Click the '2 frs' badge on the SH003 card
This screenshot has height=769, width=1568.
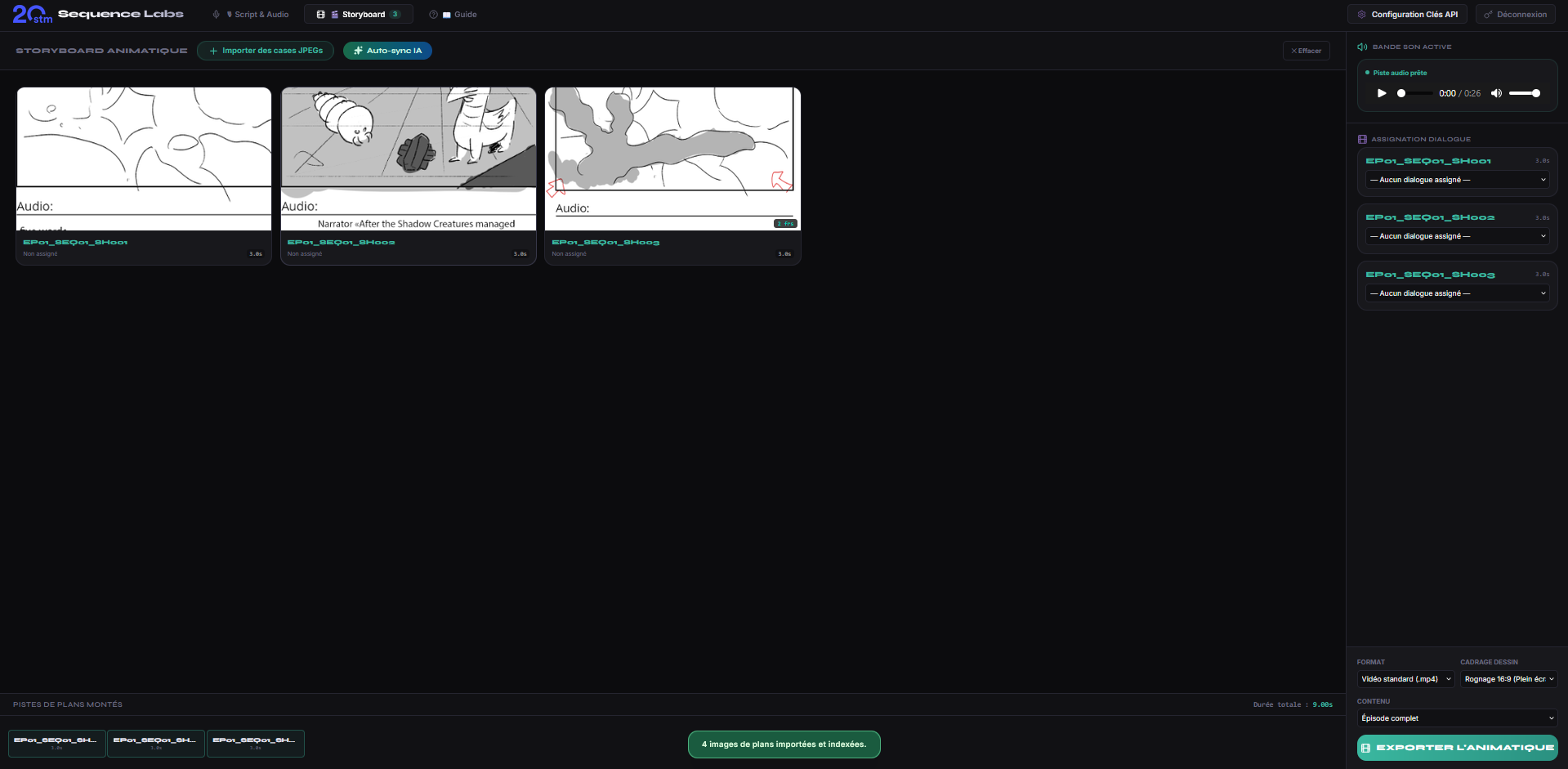point(785,223)
